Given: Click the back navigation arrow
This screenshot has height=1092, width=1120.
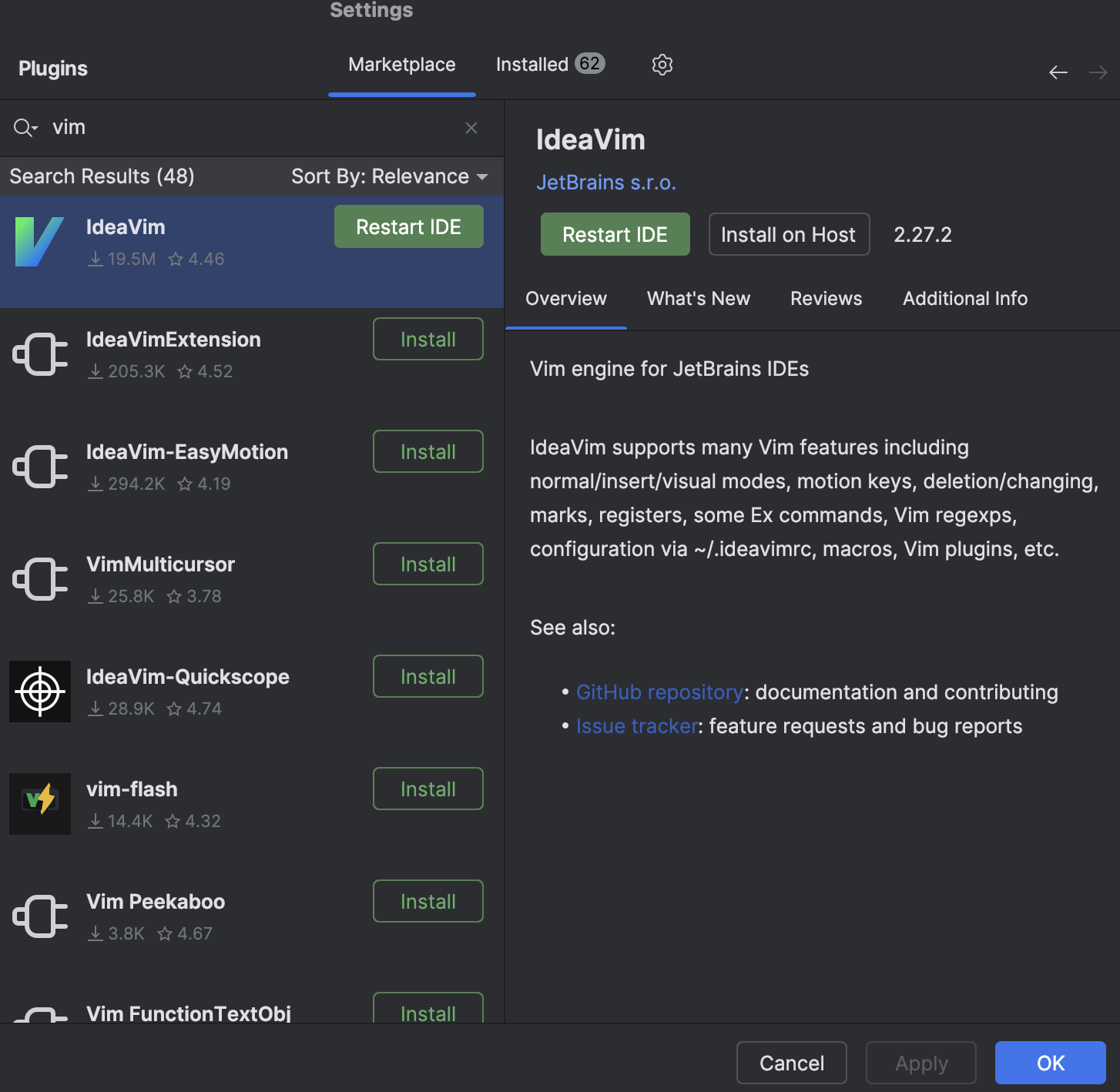Looking at the screenshot, I should pyautogui.click(x=1058, y=72).
